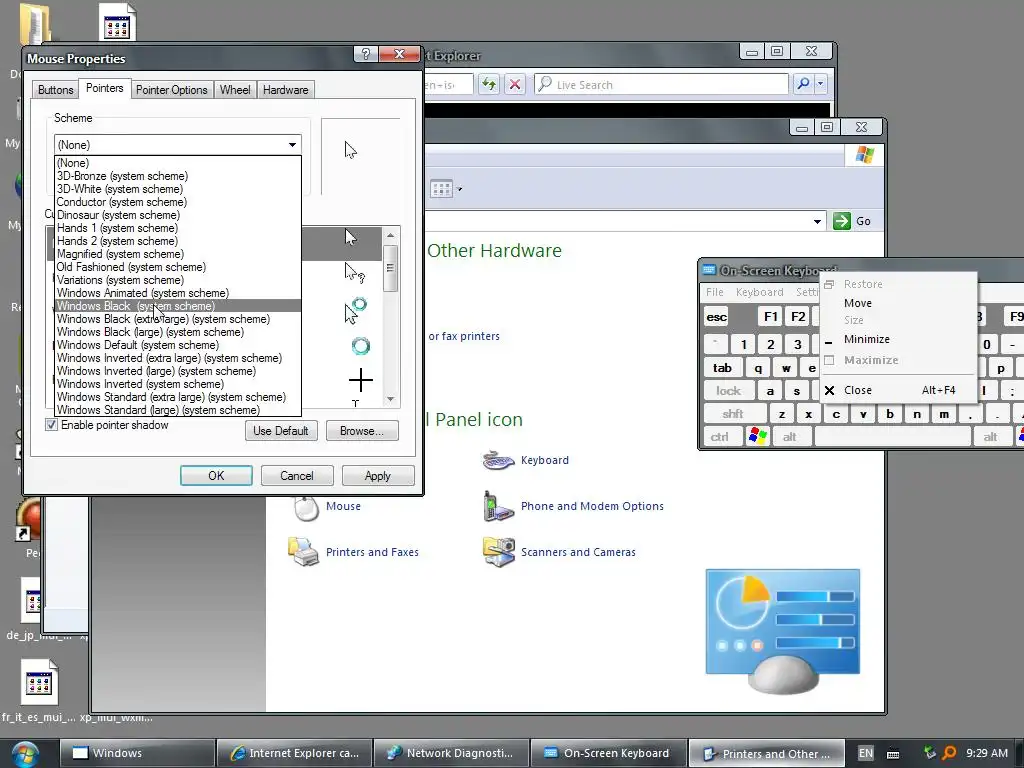Click the esc key on On-Screen Keyboard
The image size is (1024, 768).
click(716, 317)
